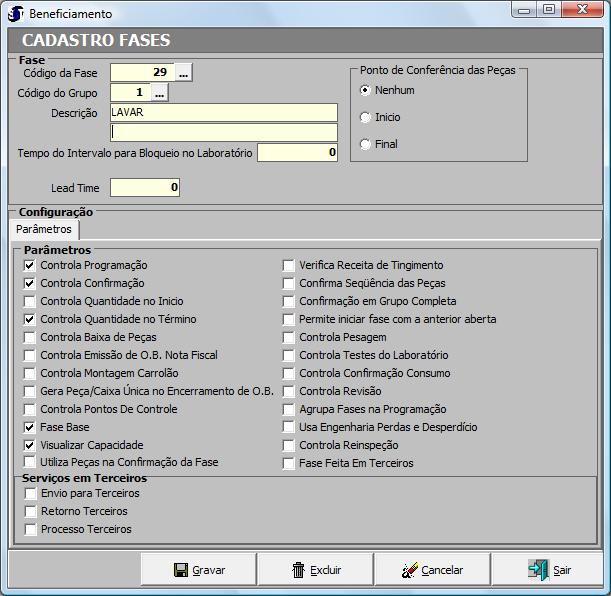
Task: Check Envio para Terceiros
Action: click(30, 494)
